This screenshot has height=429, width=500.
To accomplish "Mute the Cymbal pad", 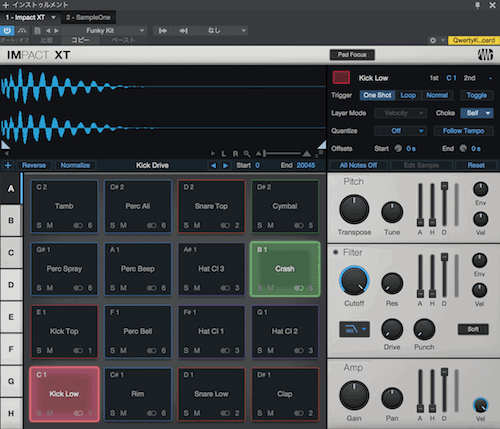I will (x=271, y=225).
